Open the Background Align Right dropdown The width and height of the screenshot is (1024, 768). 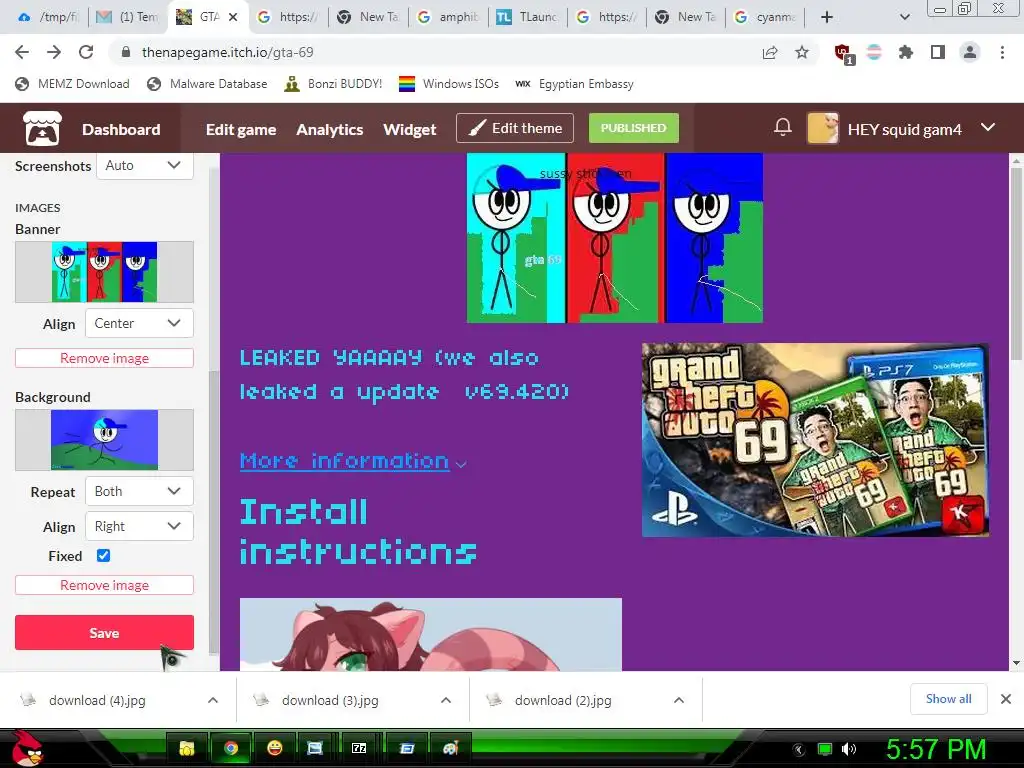[x=139, y=526]
